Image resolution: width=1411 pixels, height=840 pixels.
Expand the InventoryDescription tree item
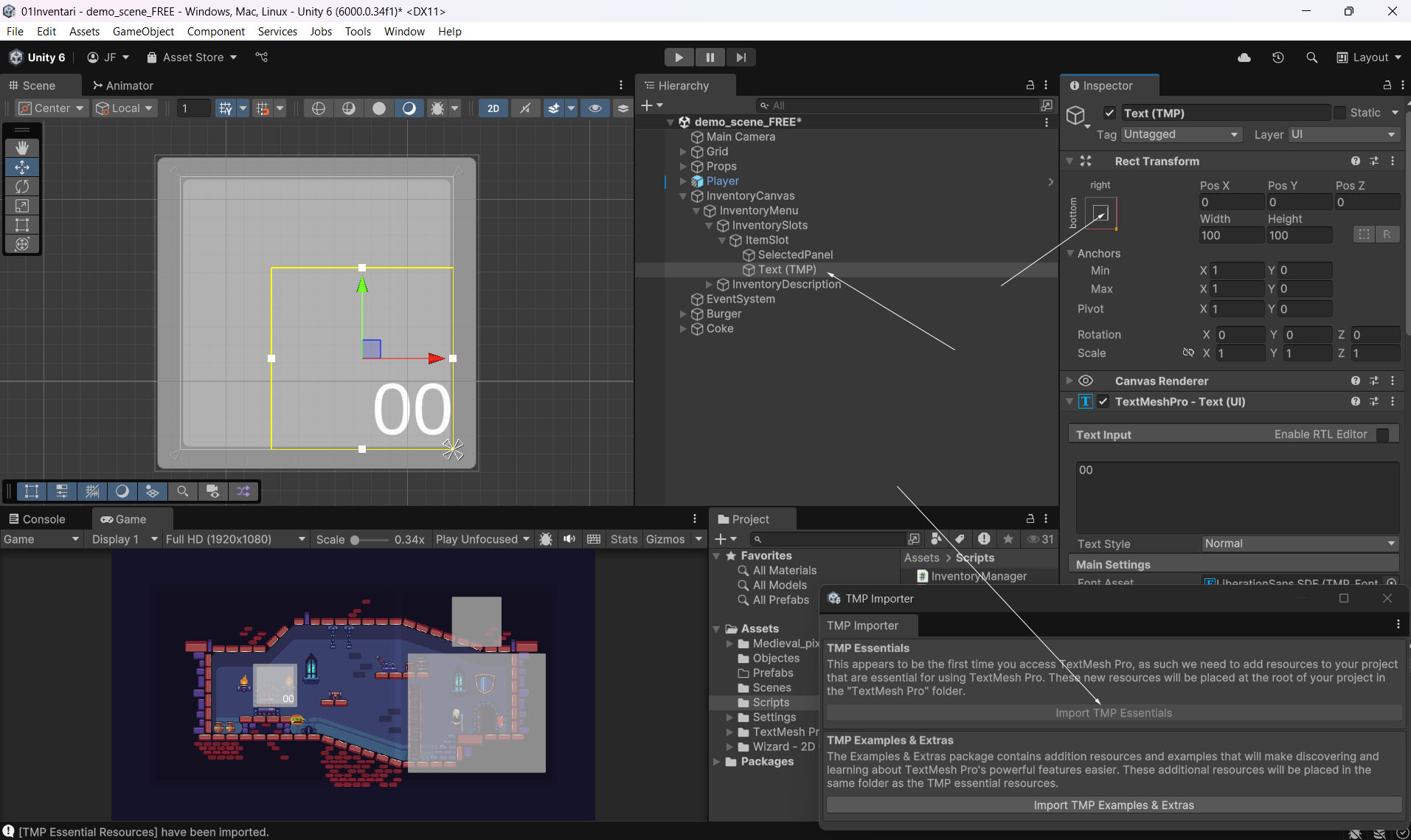click(709, 285)
